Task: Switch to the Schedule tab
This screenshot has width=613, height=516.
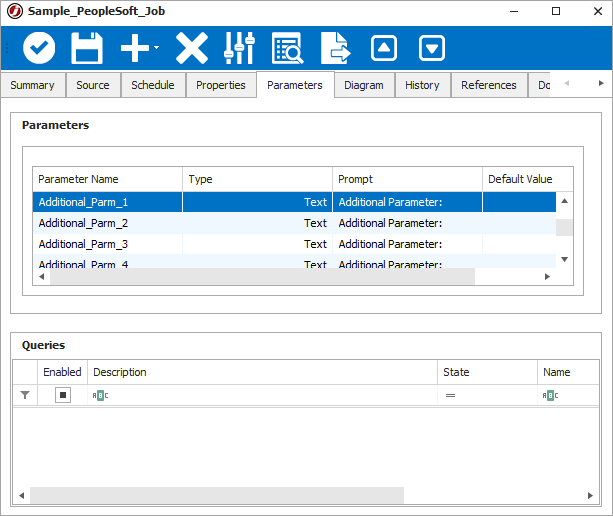Action: click(x=153, y=85)
